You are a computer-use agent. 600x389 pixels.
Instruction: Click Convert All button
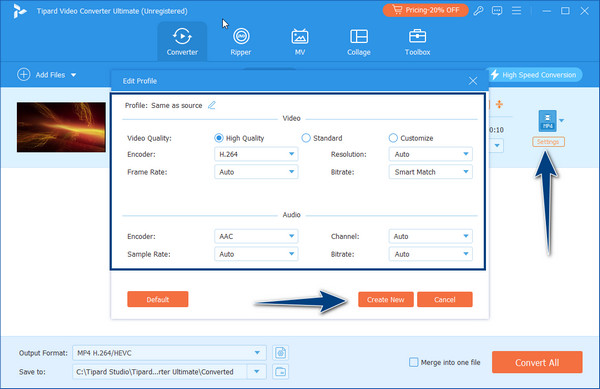[x=537, y=362]
